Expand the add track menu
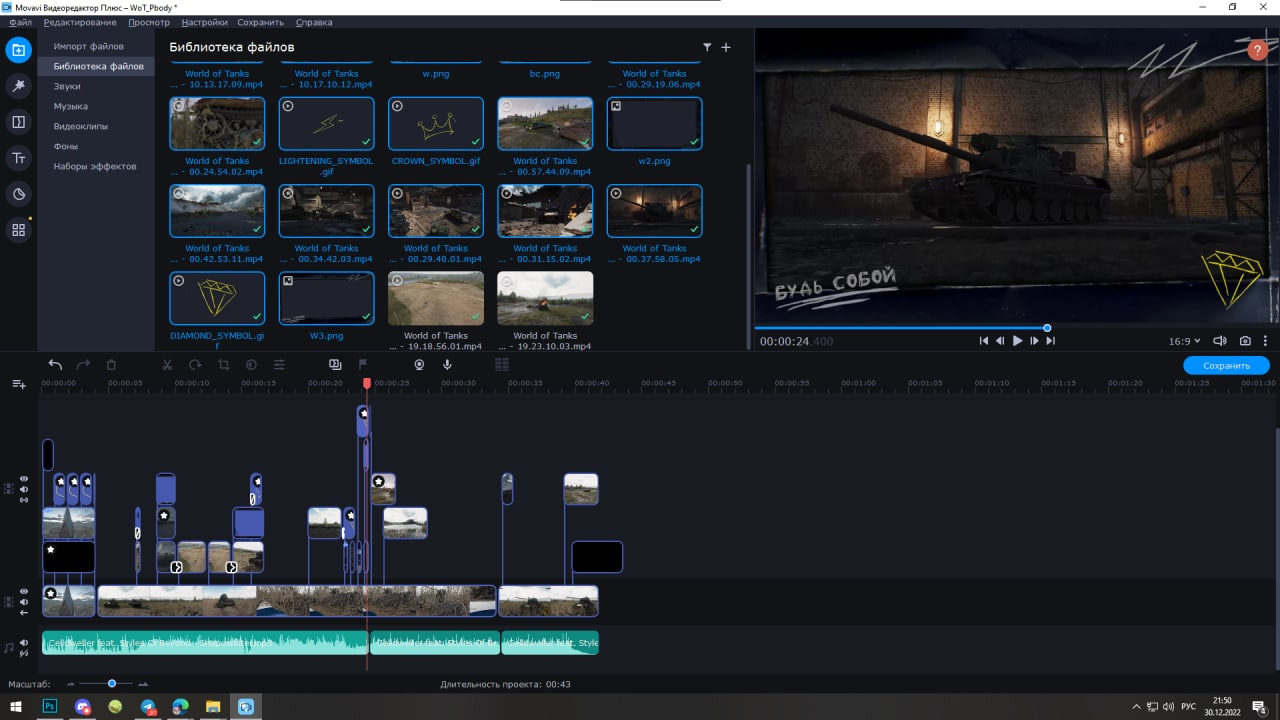Screen dimensions: 1280x720 (19, 384)
